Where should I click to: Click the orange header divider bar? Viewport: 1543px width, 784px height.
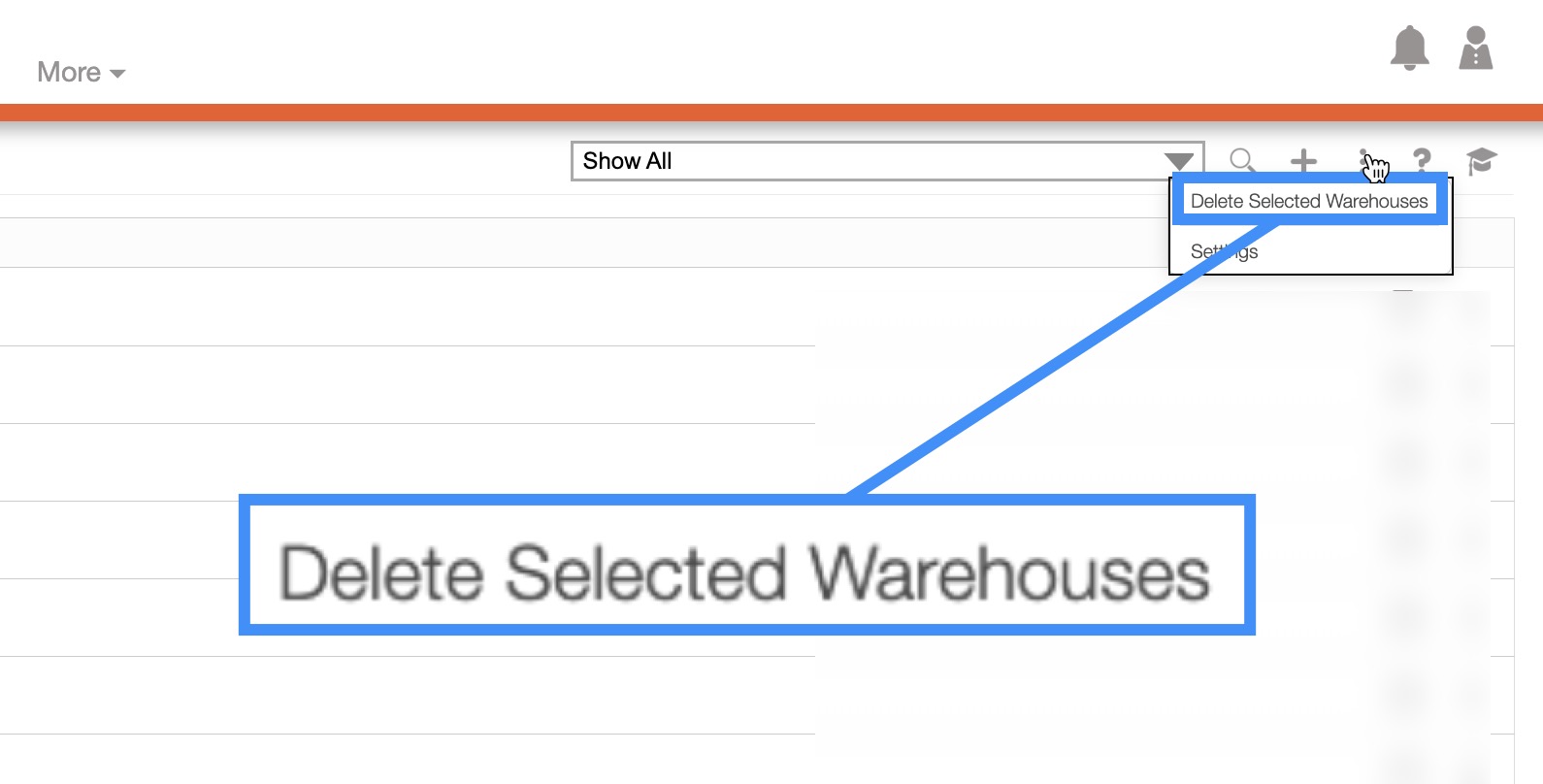[x=771, y=112]
